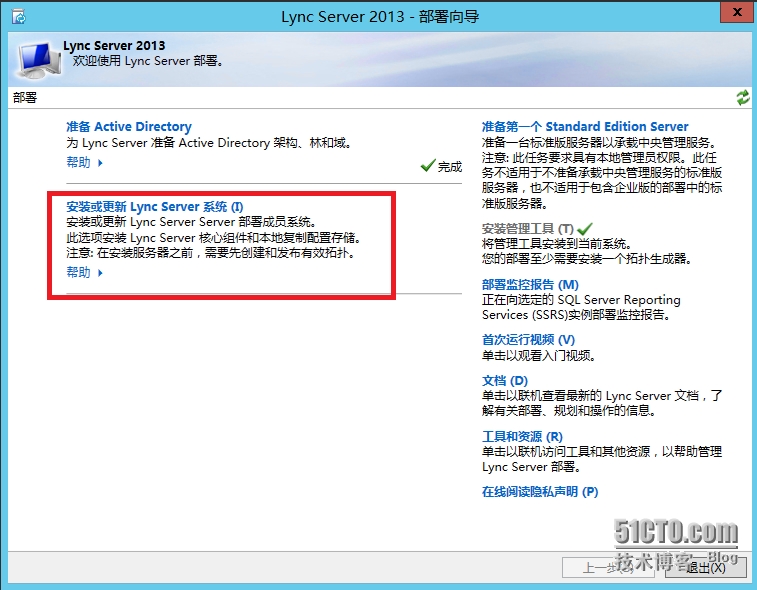Open 部署监控报告 (M) link
The height and width of the screenshot is (590, 757).
(530, 285)
